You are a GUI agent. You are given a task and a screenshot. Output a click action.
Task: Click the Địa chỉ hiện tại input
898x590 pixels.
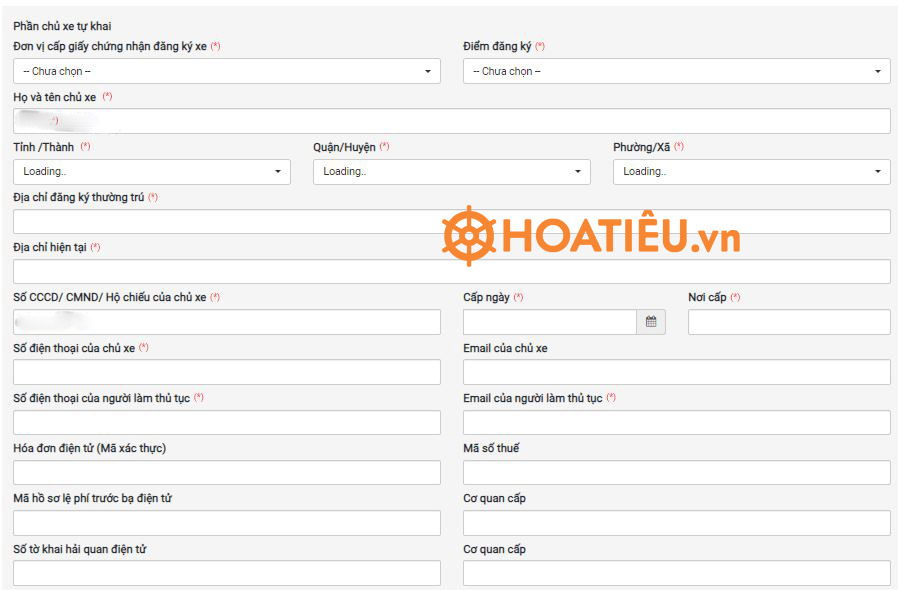click(x=451, y=272)
